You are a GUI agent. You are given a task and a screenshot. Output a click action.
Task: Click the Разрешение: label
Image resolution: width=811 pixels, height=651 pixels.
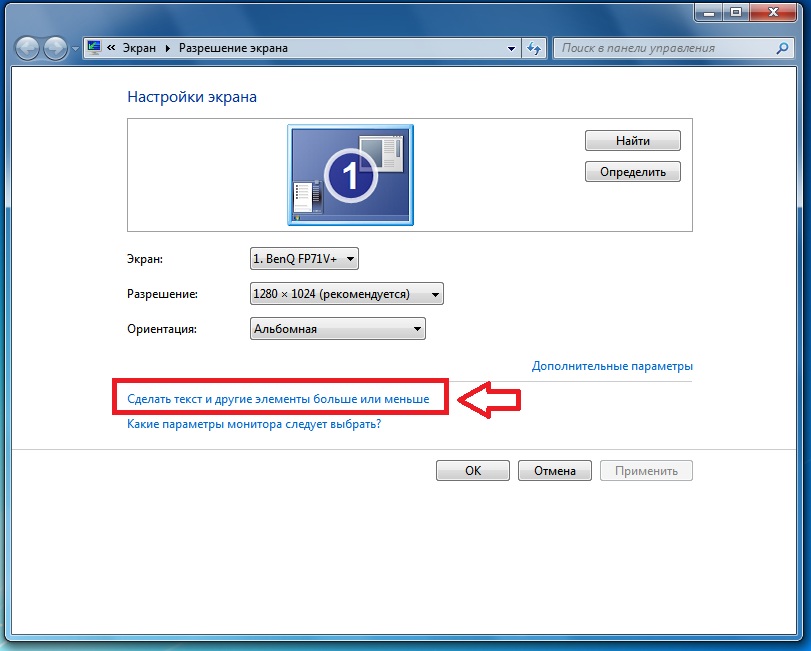click(x=162, y=294)
